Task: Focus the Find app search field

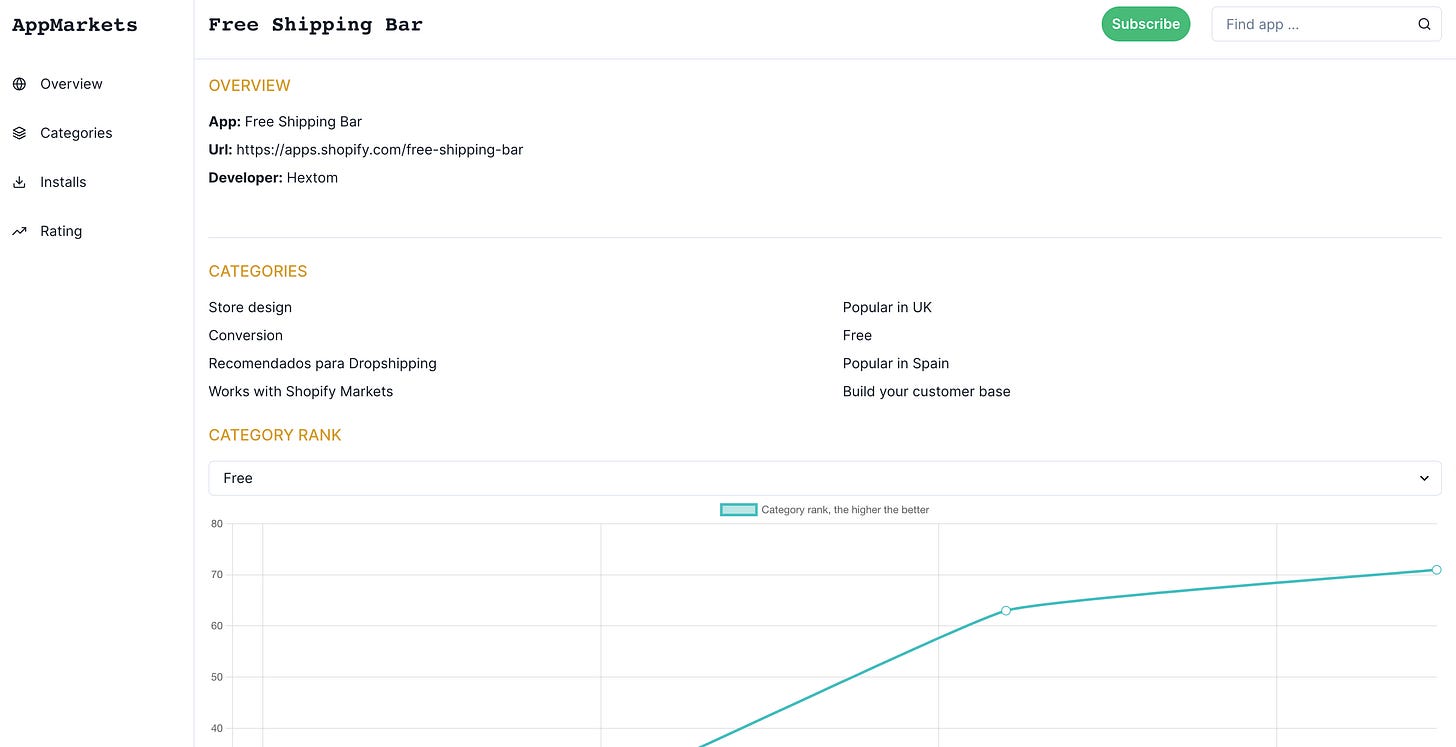Action: point(1326,24)
